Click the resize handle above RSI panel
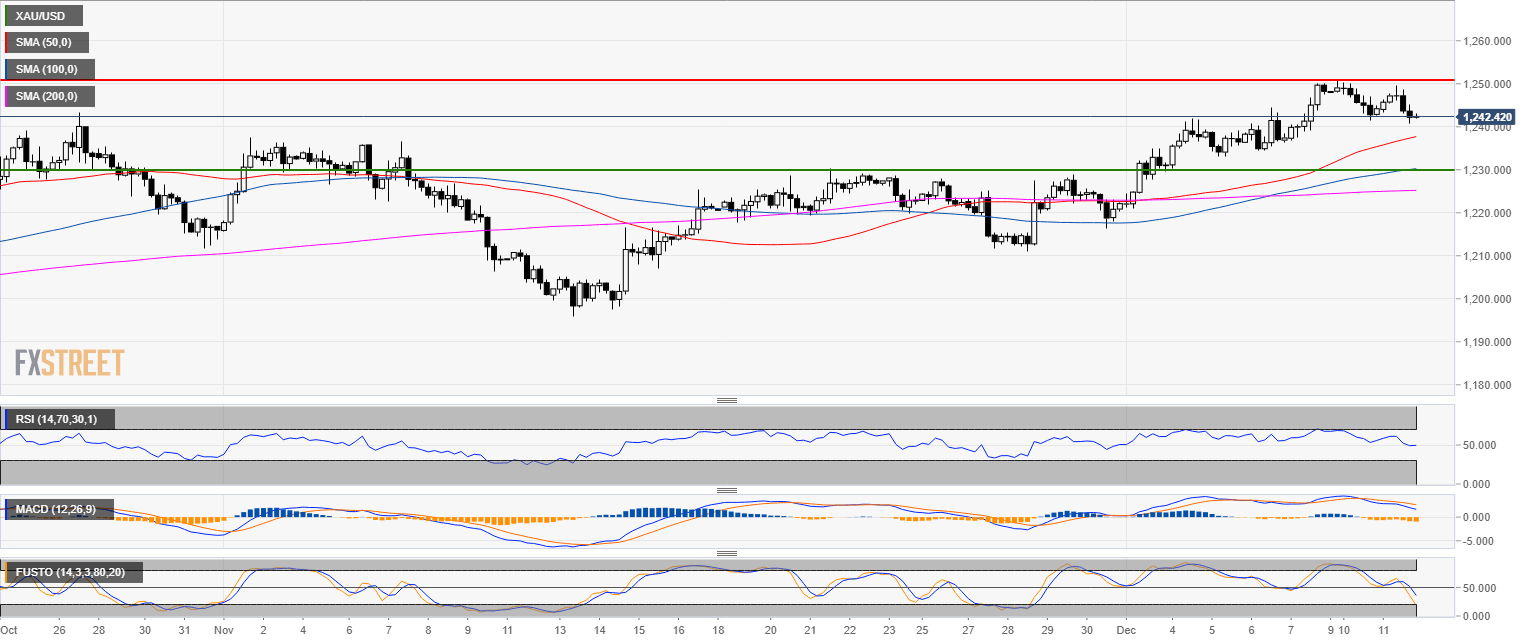The width and height of the screenshot is (1531, 643). 727,401
